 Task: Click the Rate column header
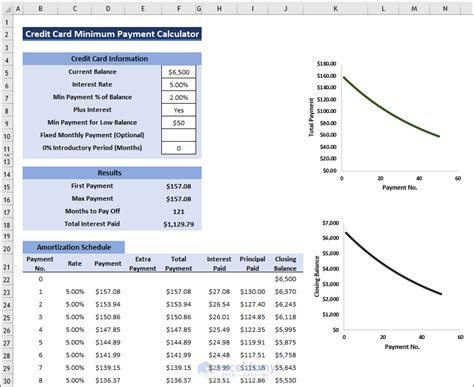[x=74, y=263]
